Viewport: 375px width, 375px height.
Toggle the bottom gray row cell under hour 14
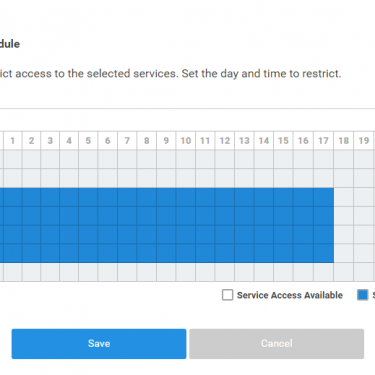tap(264, 272)
